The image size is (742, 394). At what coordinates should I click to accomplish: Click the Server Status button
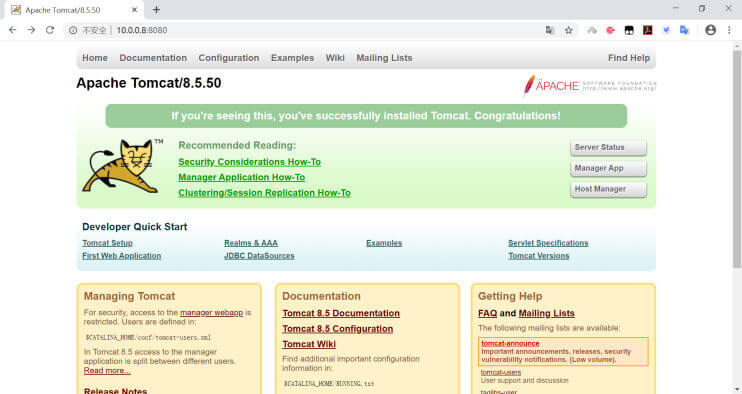609,148
